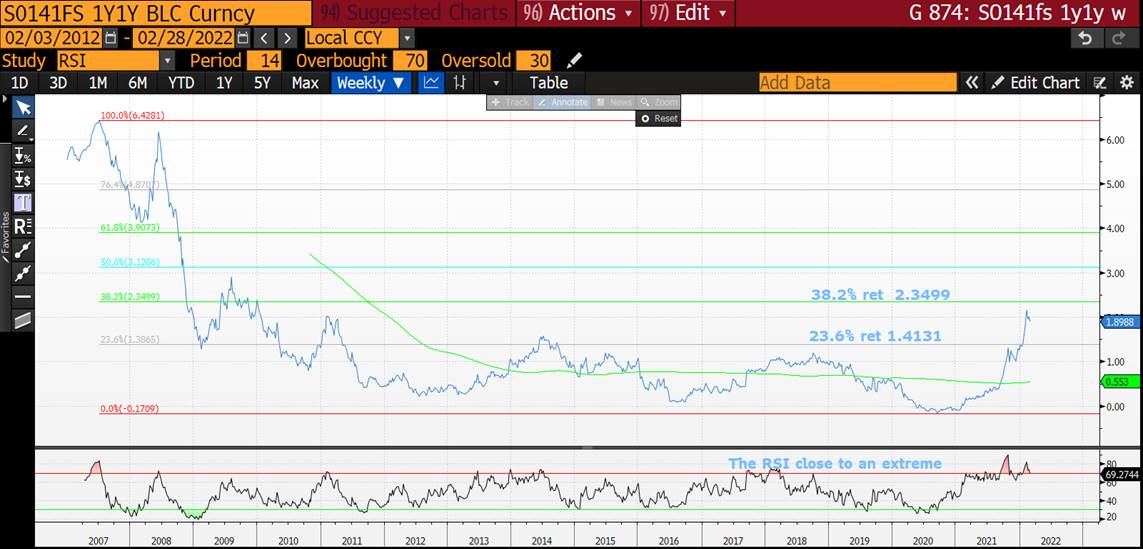The height and width of the screenshot is (549, 1143).
Task: Open the Local CCY currency dropdown
Action: click(407, 38)
